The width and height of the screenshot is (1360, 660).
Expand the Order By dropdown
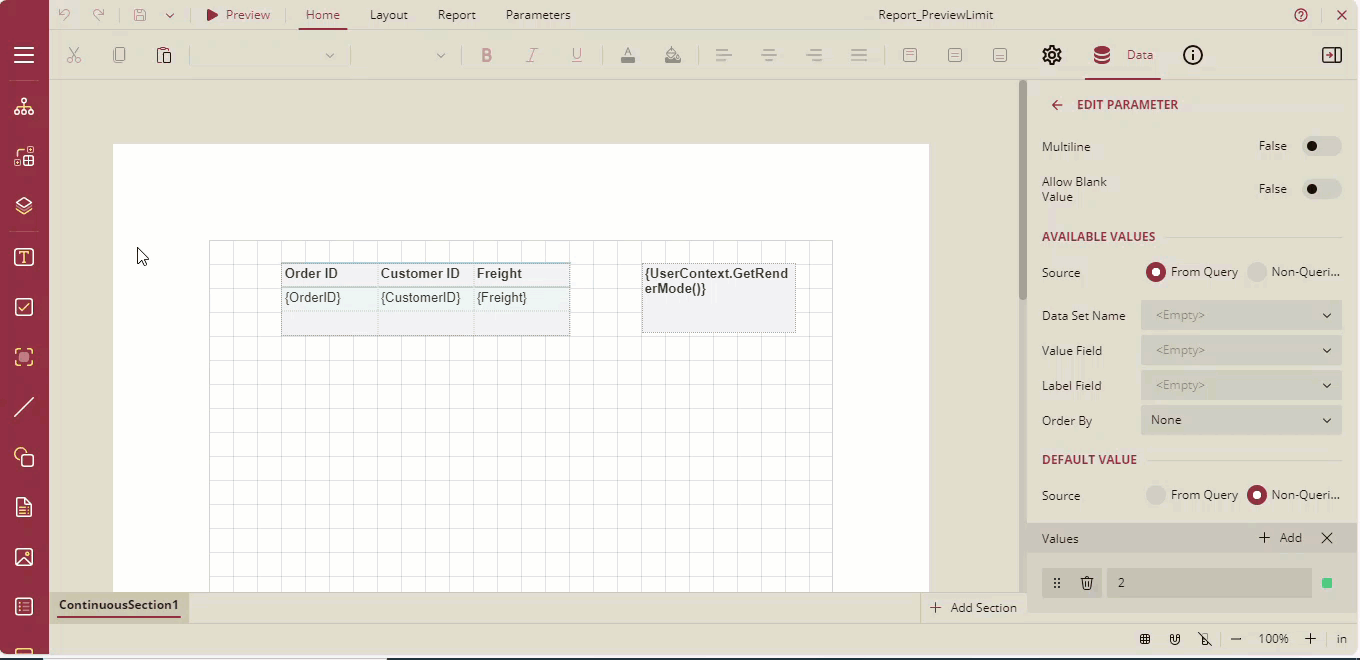(1240, 420)
